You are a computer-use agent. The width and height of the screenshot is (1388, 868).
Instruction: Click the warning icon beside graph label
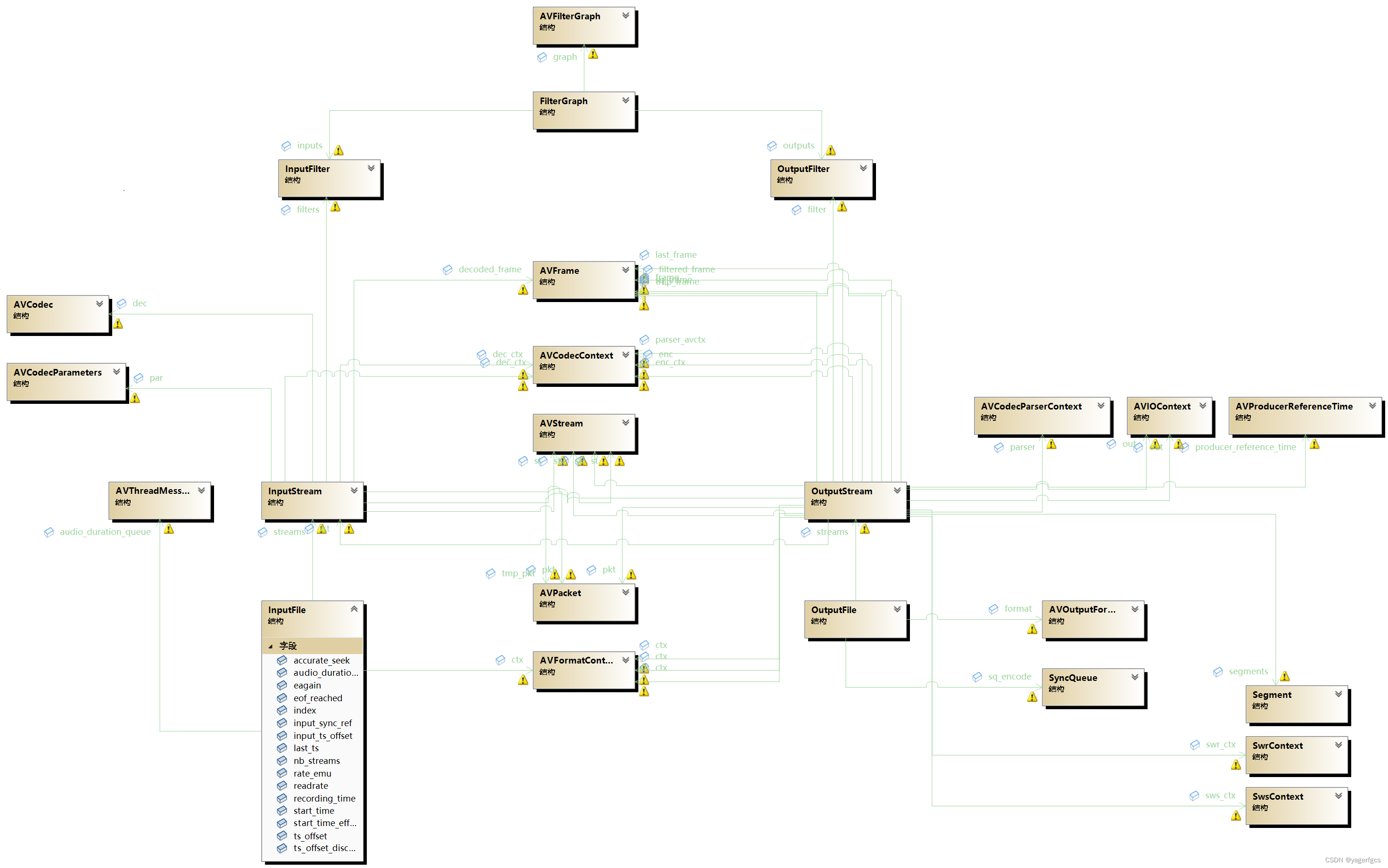click(x=593, y=54)
